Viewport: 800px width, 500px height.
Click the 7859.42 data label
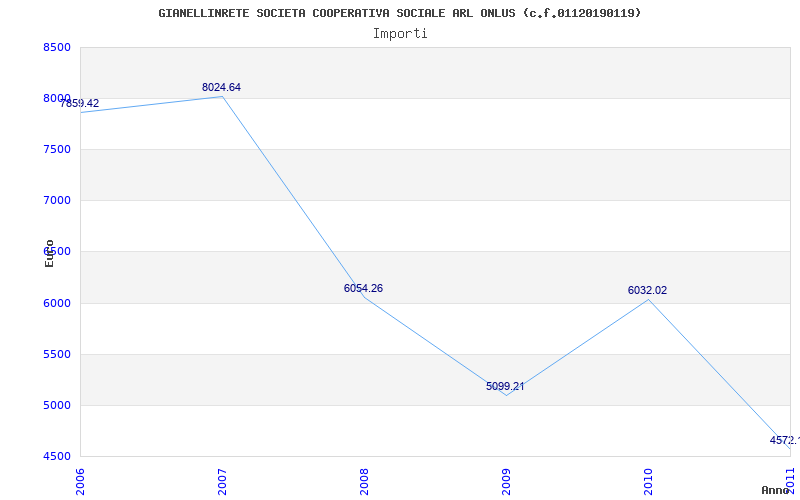coord(80,104)
